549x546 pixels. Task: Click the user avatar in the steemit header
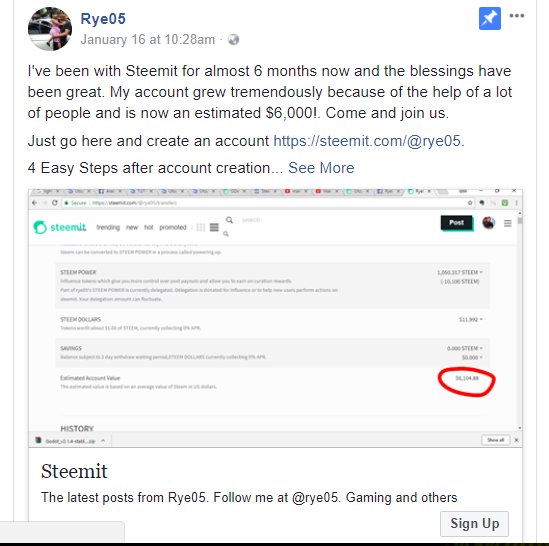coord(488,223)
